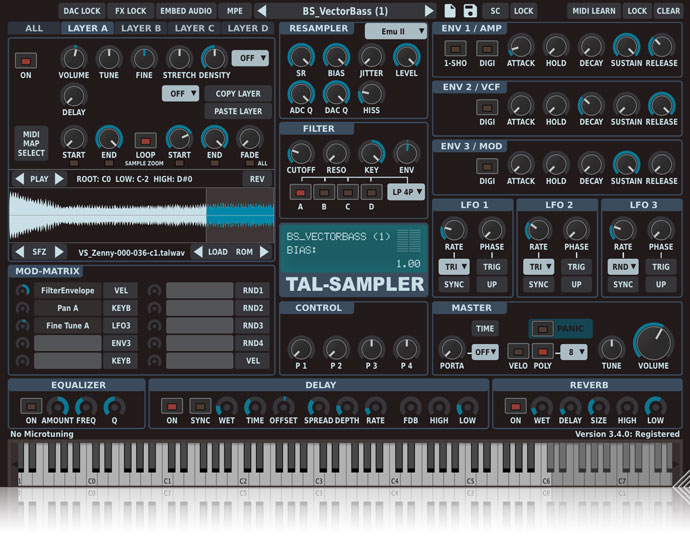Go to previous preset with left arrow
Image resolution: width=690 pixels, height=537 pixels.
[261, 10]
